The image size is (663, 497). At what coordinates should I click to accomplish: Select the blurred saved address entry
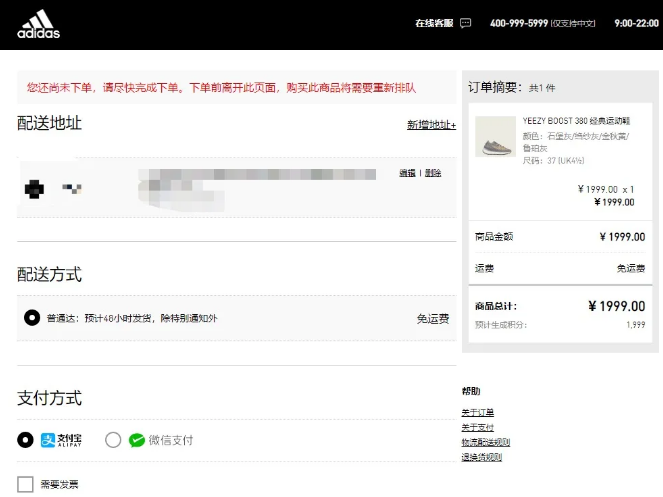click(236, 187)
